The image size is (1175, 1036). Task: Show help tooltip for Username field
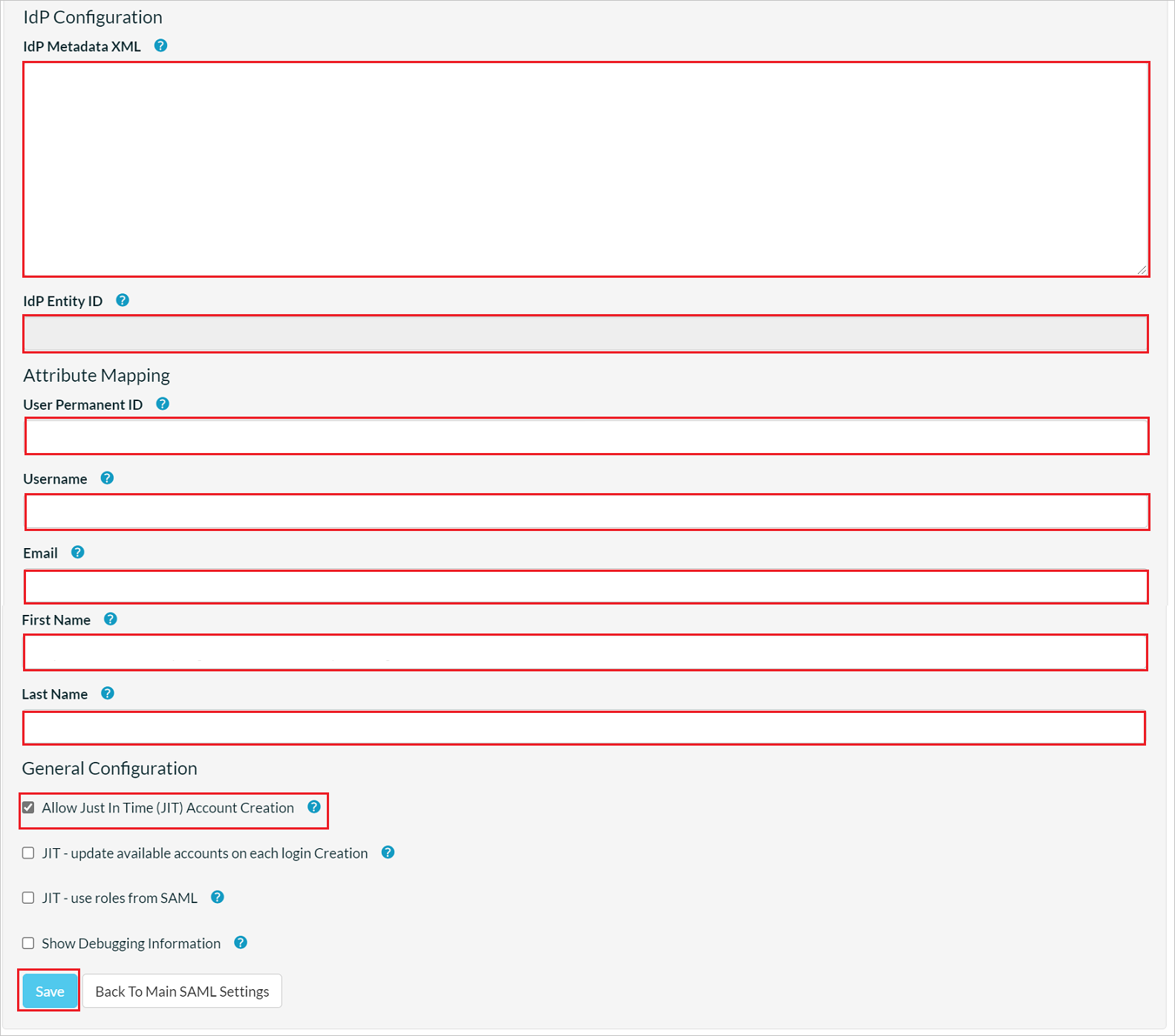[107, 478]
